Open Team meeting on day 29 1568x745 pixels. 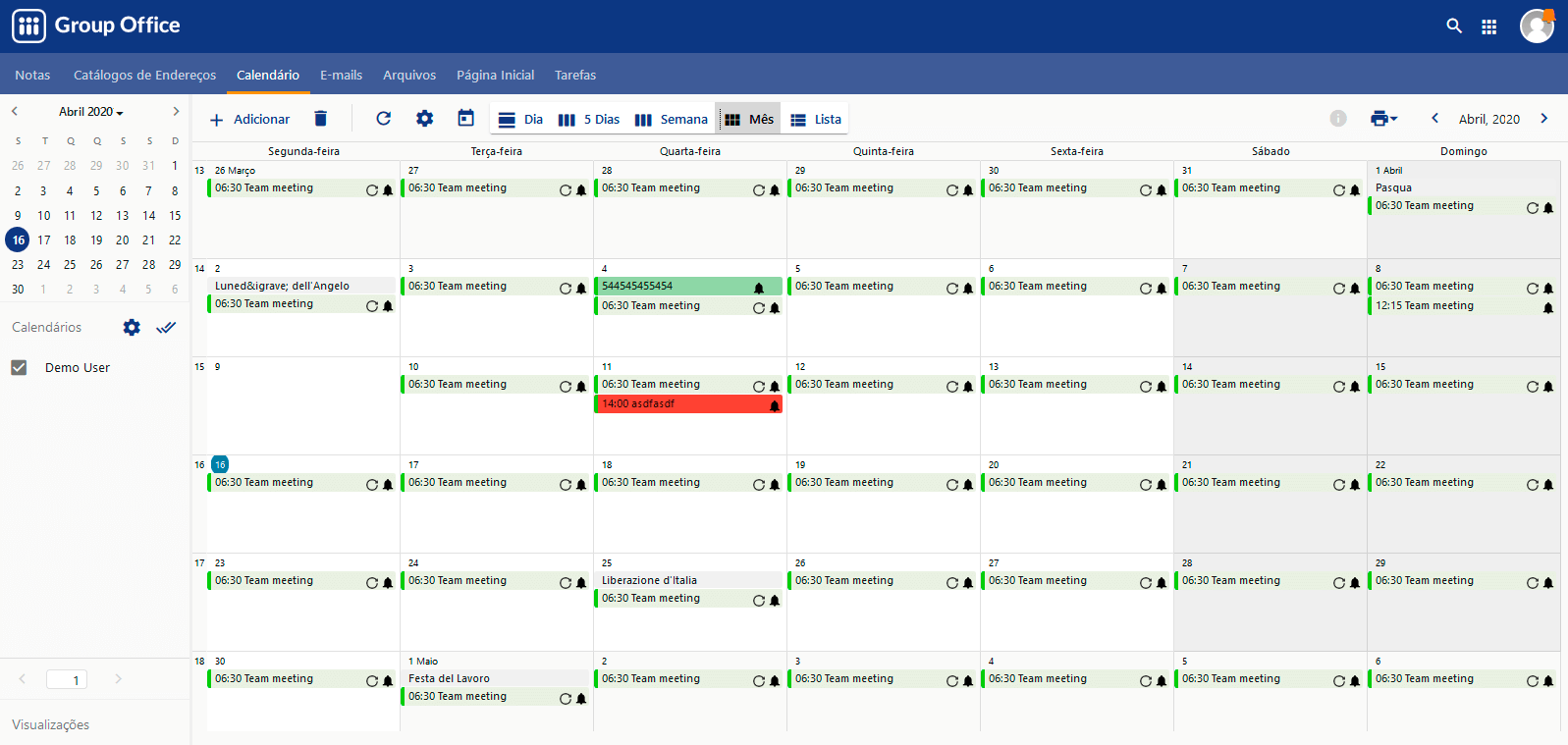pos(1463,581)
